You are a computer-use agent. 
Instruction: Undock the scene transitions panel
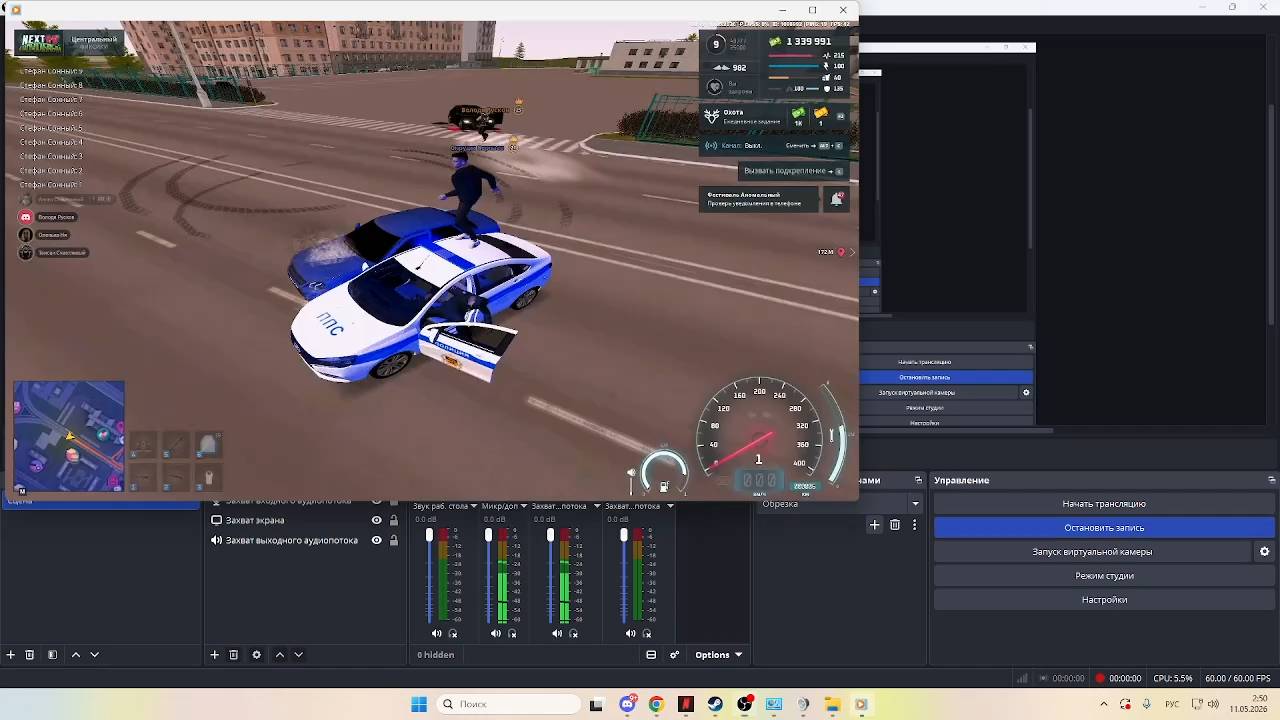click(918, 481)
